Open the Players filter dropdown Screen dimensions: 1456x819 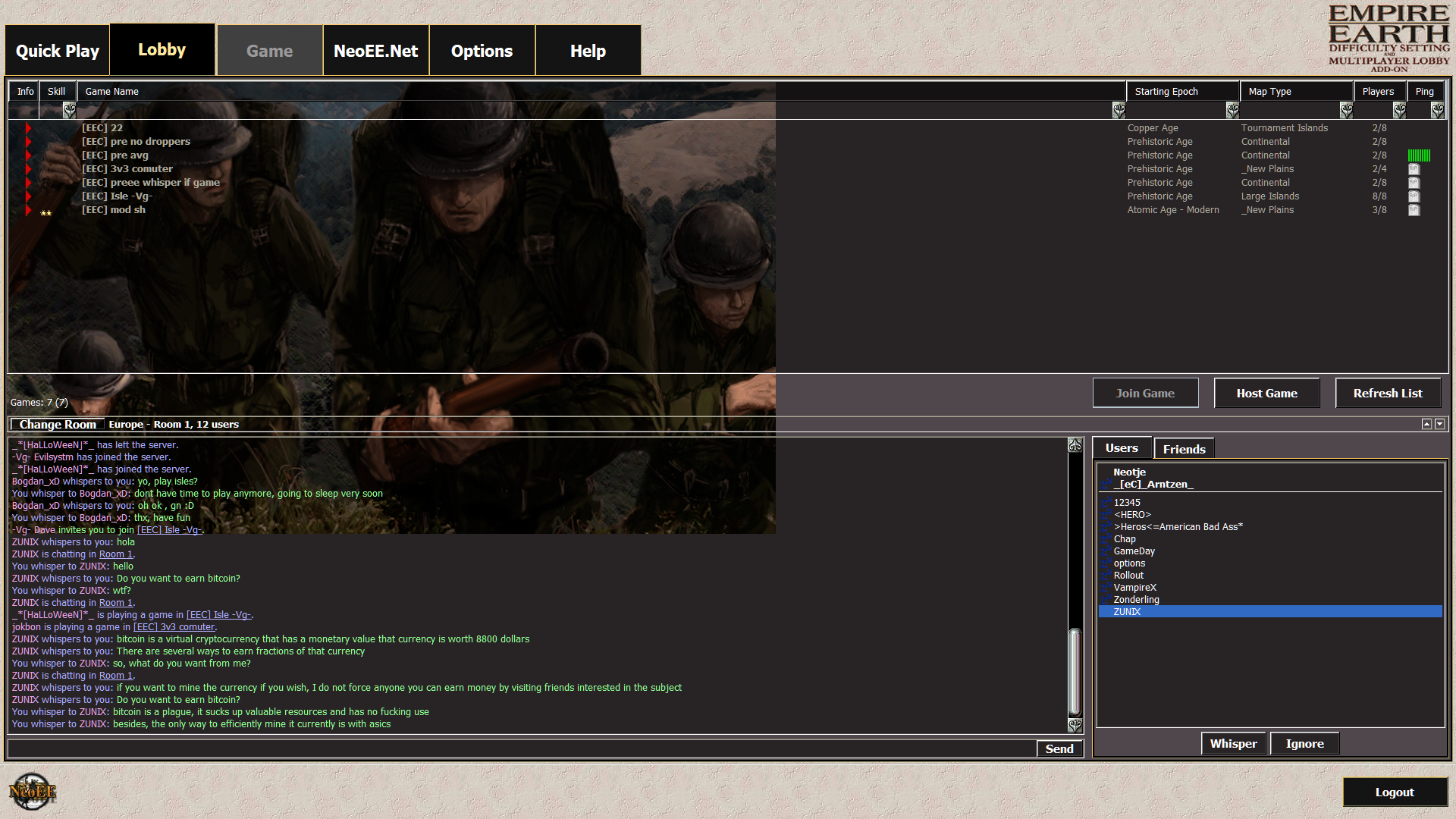[x=1399, y=111]
